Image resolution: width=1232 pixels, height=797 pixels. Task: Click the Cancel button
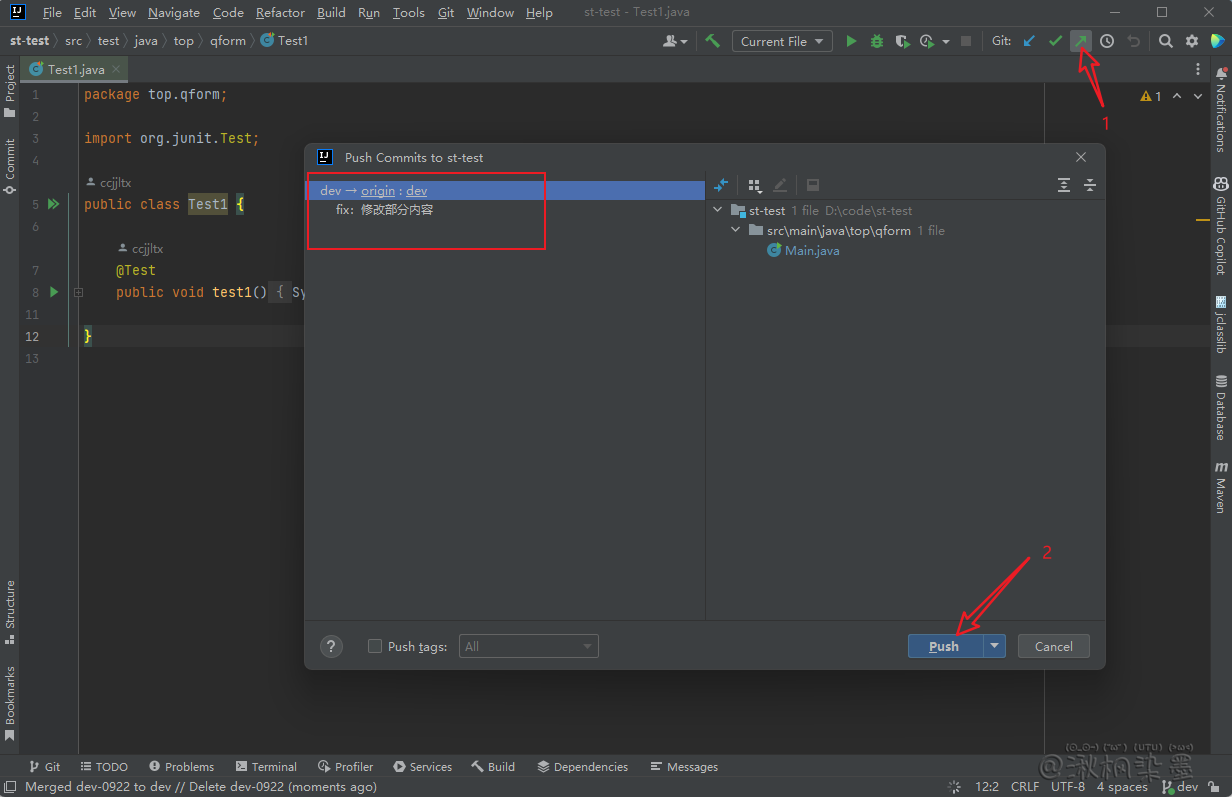point(1053,646)
